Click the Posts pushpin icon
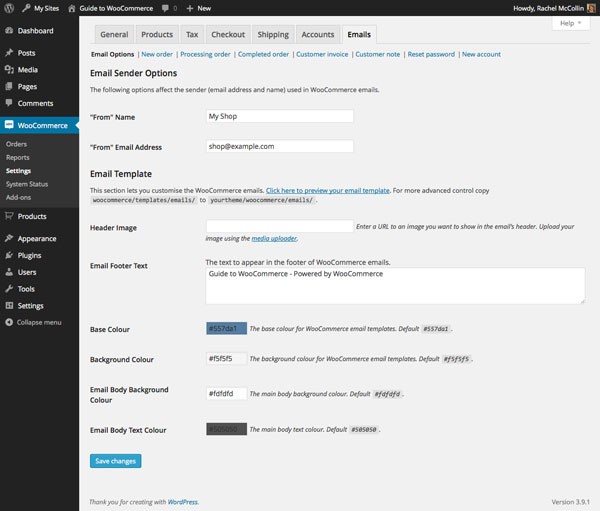Screen dimensions: 600x511 click(x=9, y=52)
